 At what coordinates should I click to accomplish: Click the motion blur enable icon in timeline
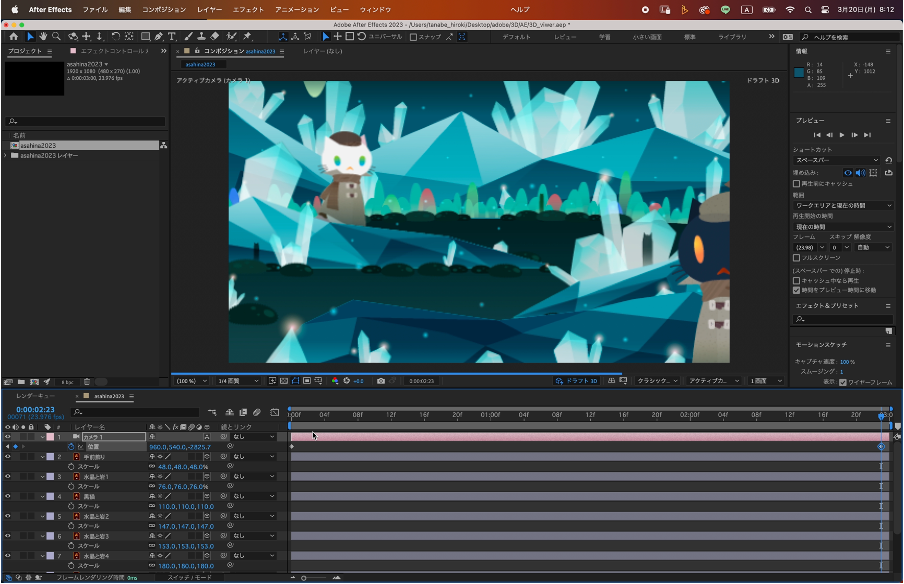pyautogui.click(x=257, y=412)
